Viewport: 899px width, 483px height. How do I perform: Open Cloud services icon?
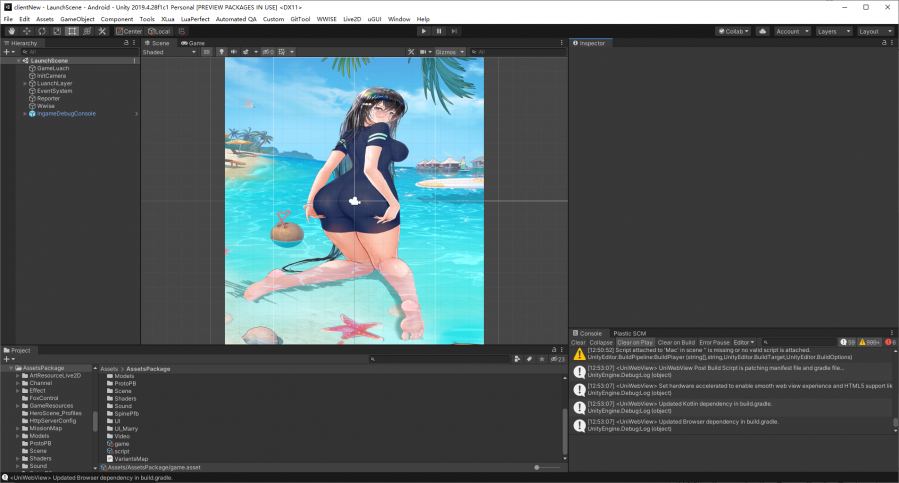[x=763, y=31]
